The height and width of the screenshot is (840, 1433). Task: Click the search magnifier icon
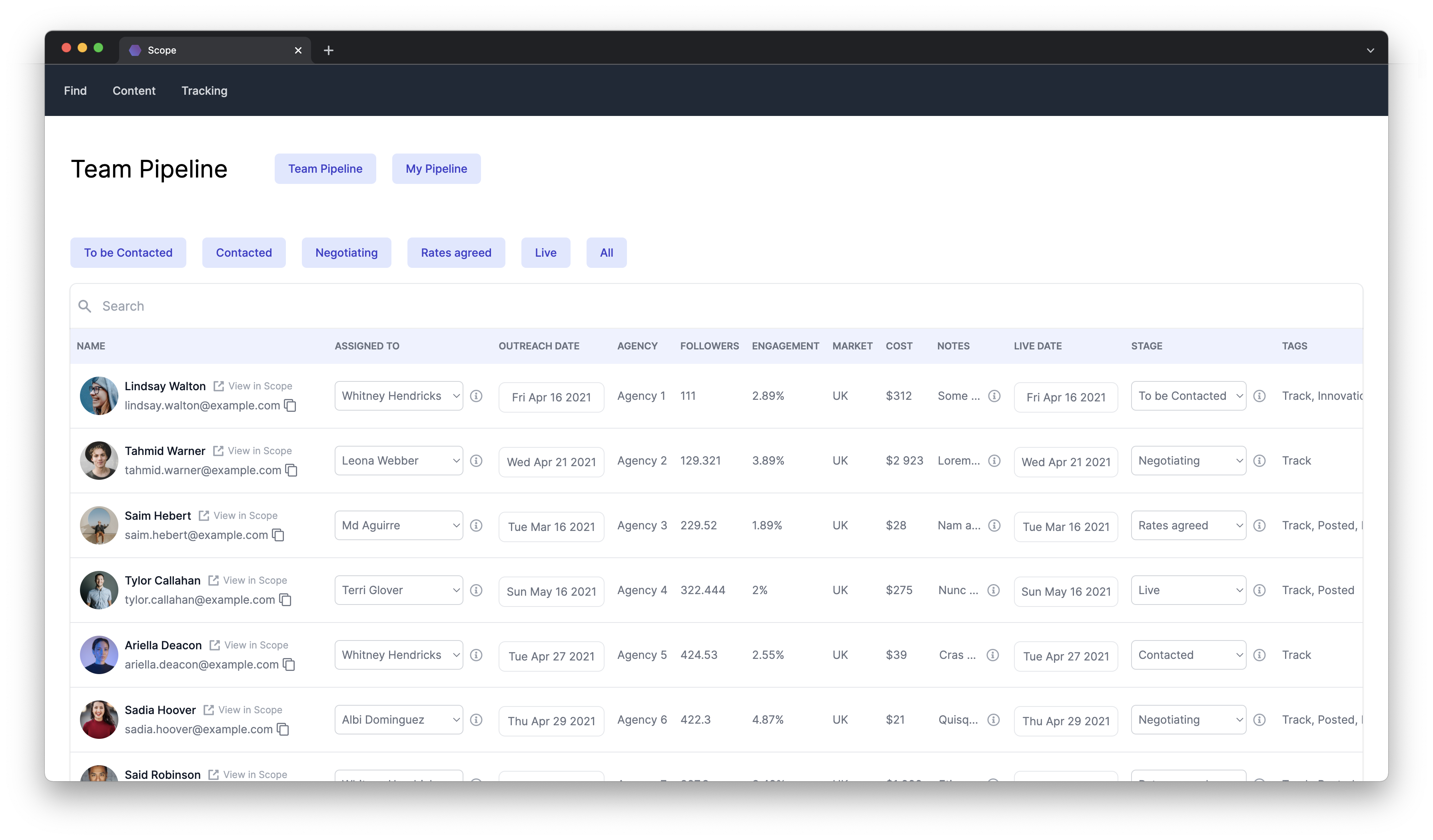pos(85,307)
